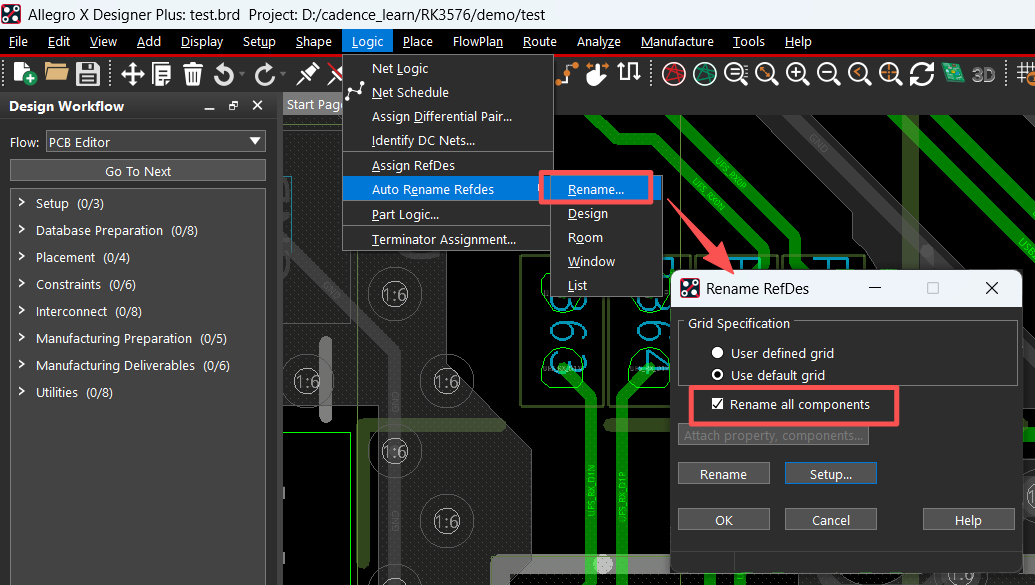Click the Fix pin icon
Image resolution: width=1035 pixels, height=585 pixels.
[x=308, y=73]
